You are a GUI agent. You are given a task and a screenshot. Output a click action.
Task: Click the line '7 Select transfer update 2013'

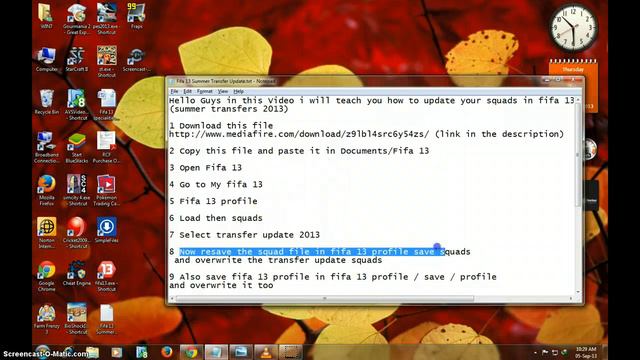[244, 235]
